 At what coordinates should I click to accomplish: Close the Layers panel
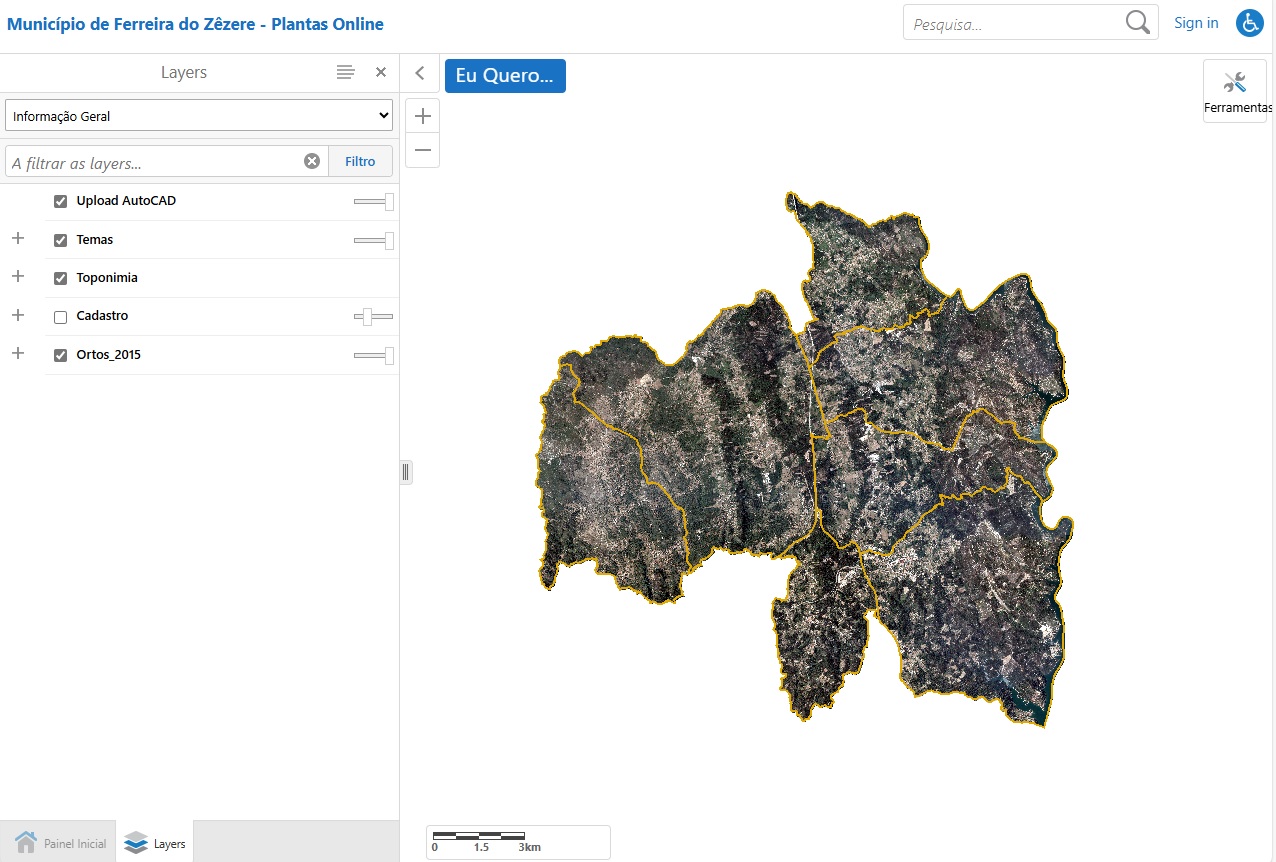click(x=381, y=72)
